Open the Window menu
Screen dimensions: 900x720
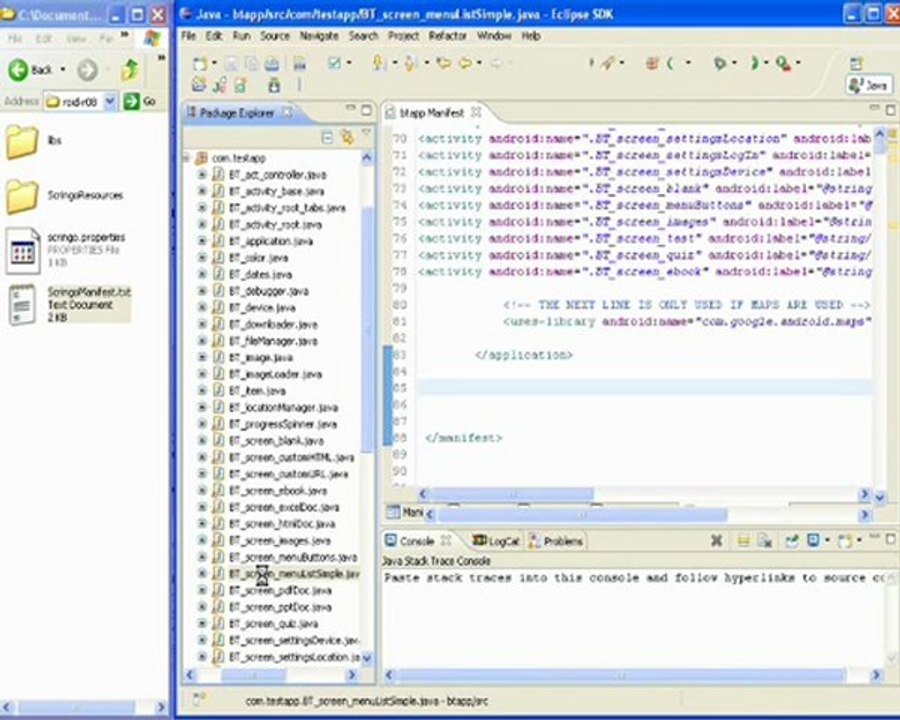coord(494,36)
